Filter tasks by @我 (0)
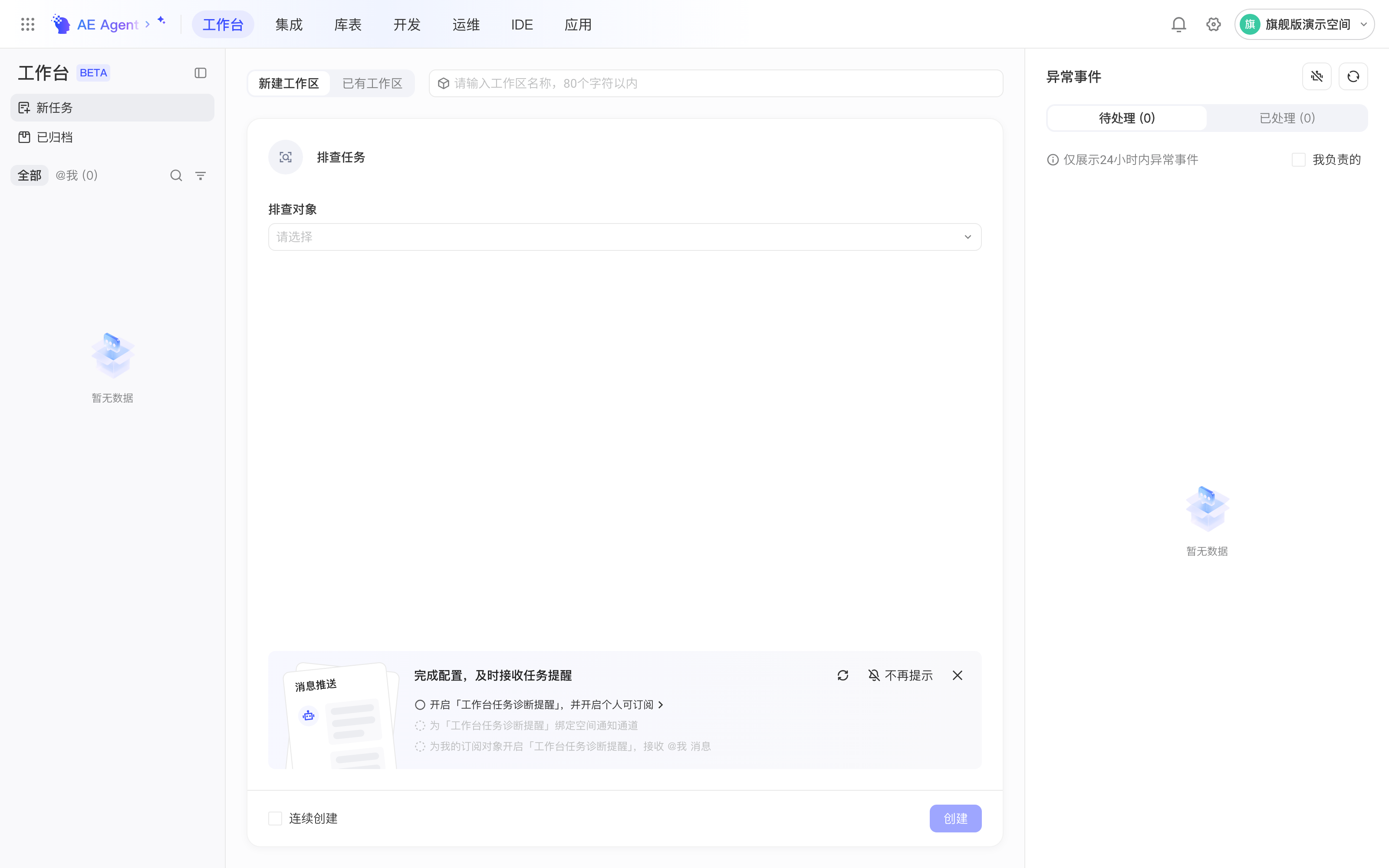Screen dimensions: 1389x868 tap(76, 175)
